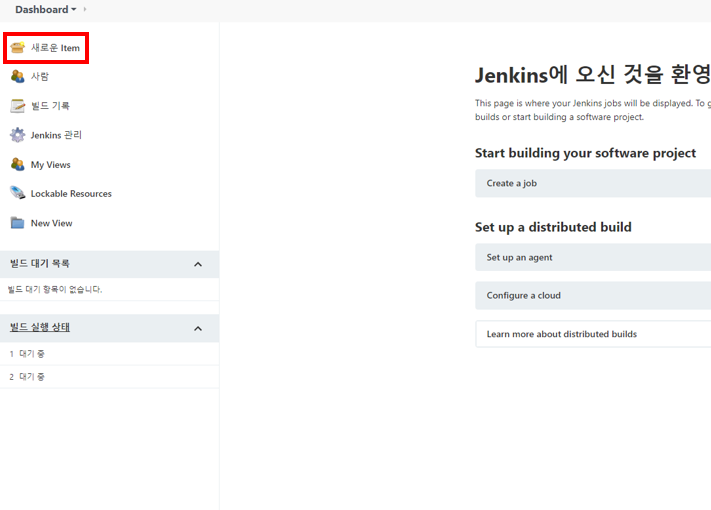Create a New View from sidebar

pyautogui.click(x=52, y=223)
